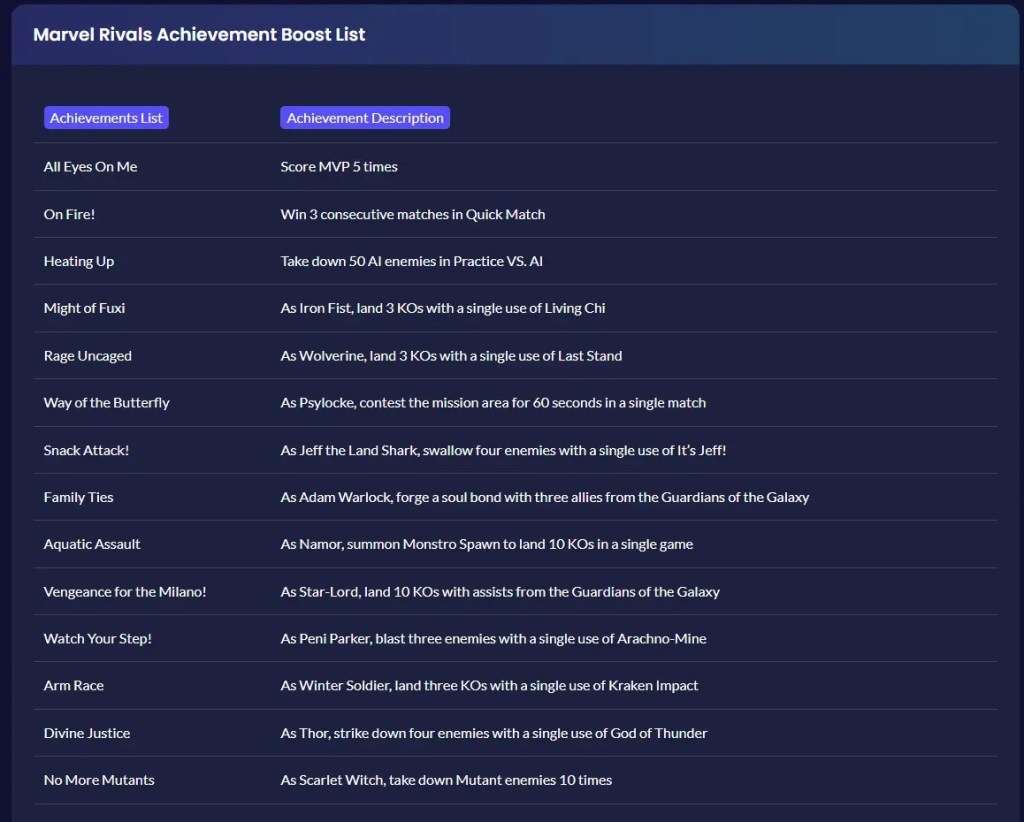Open the Divine Justice achievement

(x=84, y=732)
